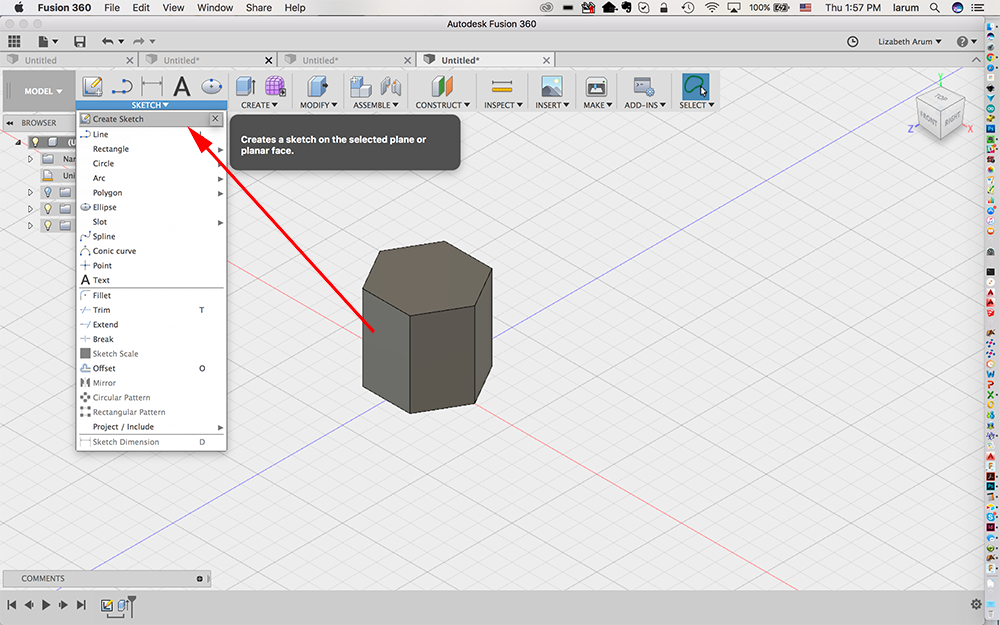Screen dimensions: 1000x625
Task: Activate the Measure inspect icon
Action: [503, 86]
